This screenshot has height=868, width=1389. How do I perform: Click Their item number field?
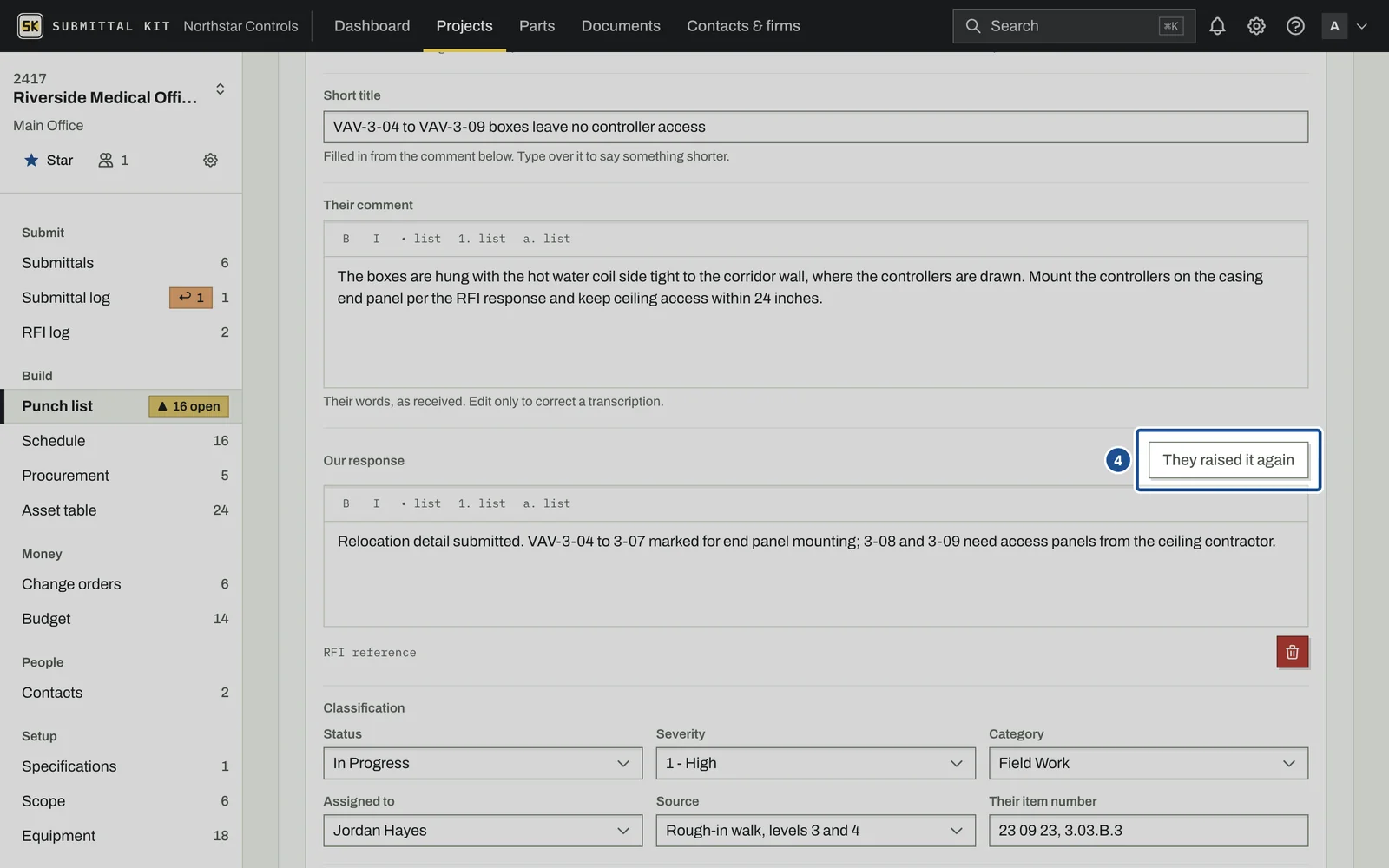click(1149, 831)
